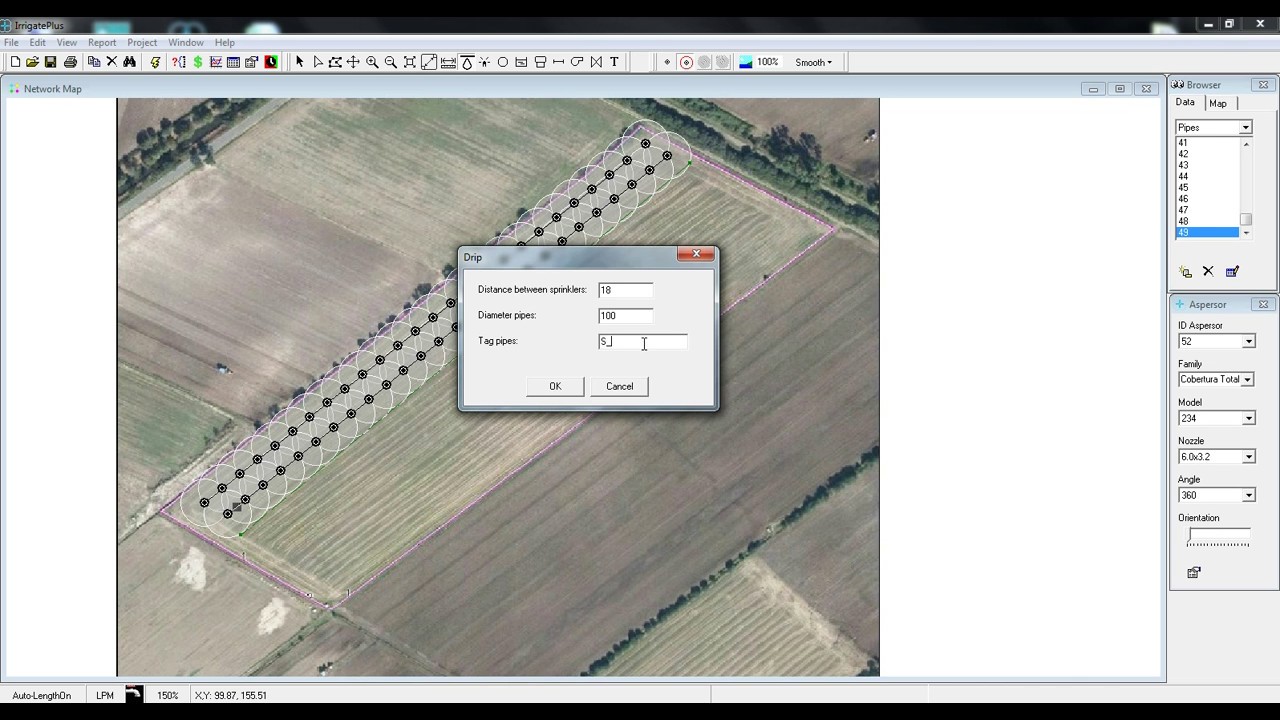Click the LPM units status bar button
The image size is (1280, 720).
pyautogui.click(x=105, y=695)
